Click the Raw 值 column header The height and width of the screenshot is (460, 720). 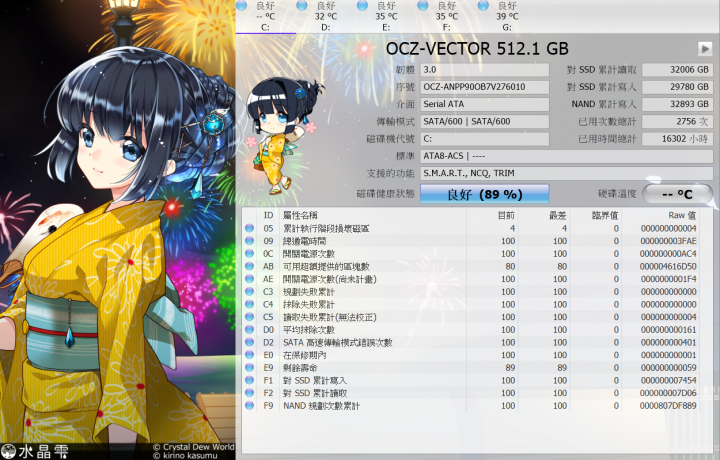tap(682, 215)
